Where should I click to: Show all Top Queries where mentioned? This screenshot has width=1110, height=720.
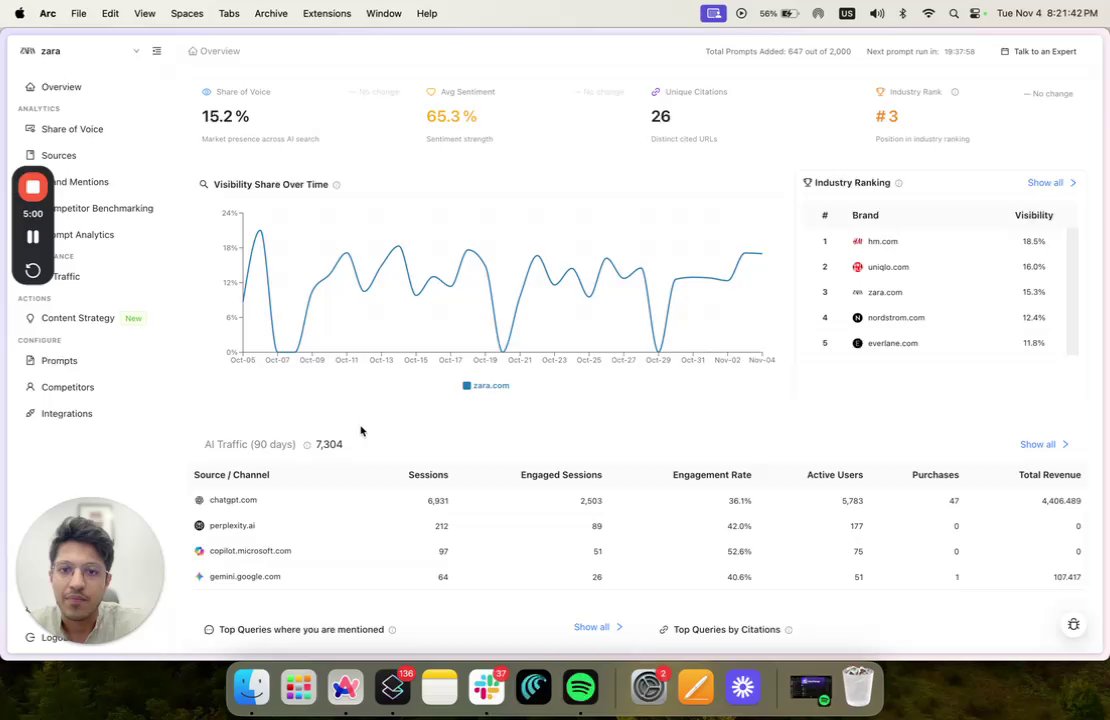(x=598, y=627)
